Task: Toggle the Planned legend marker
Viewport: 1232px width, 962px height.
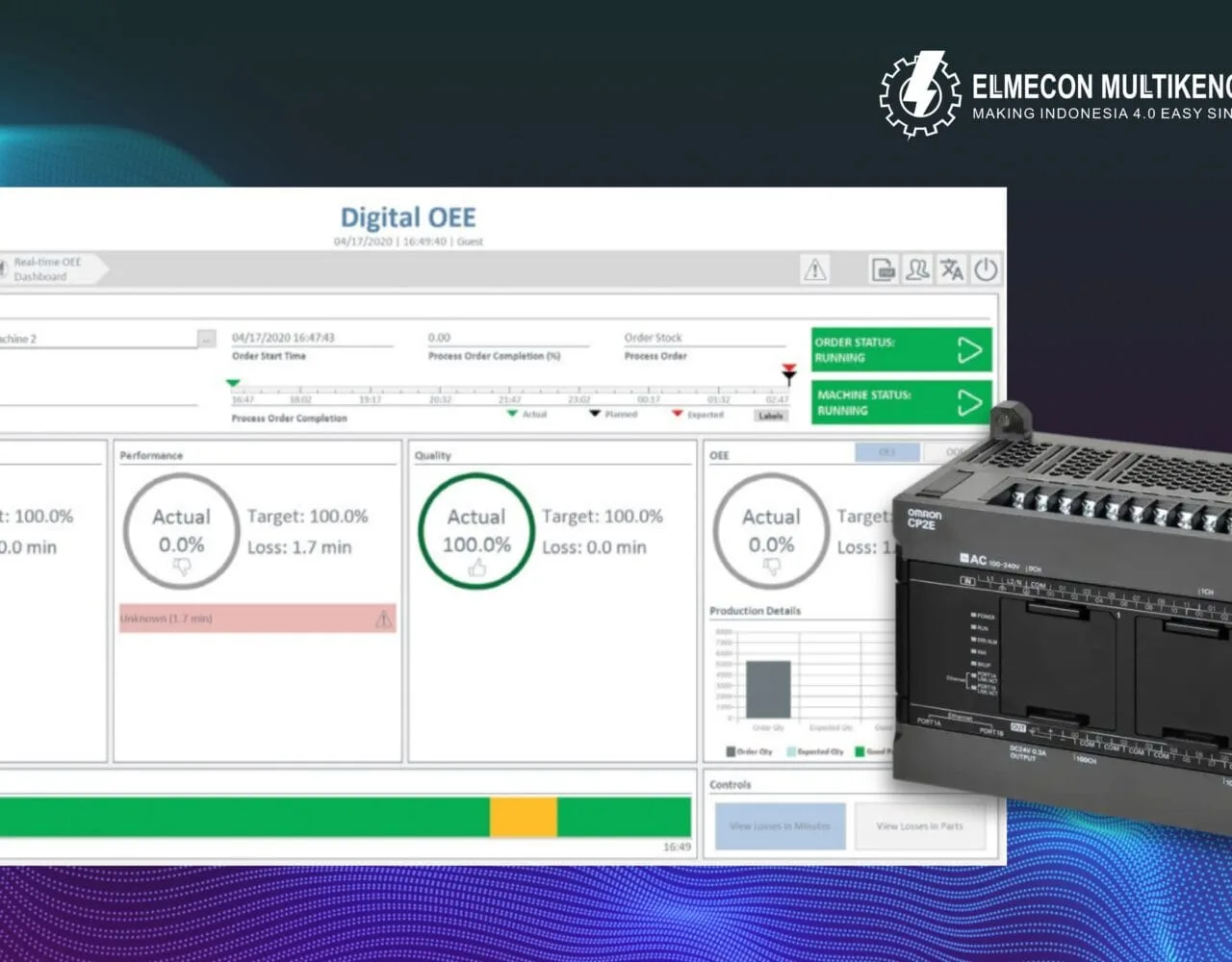Action: [594, 415]
